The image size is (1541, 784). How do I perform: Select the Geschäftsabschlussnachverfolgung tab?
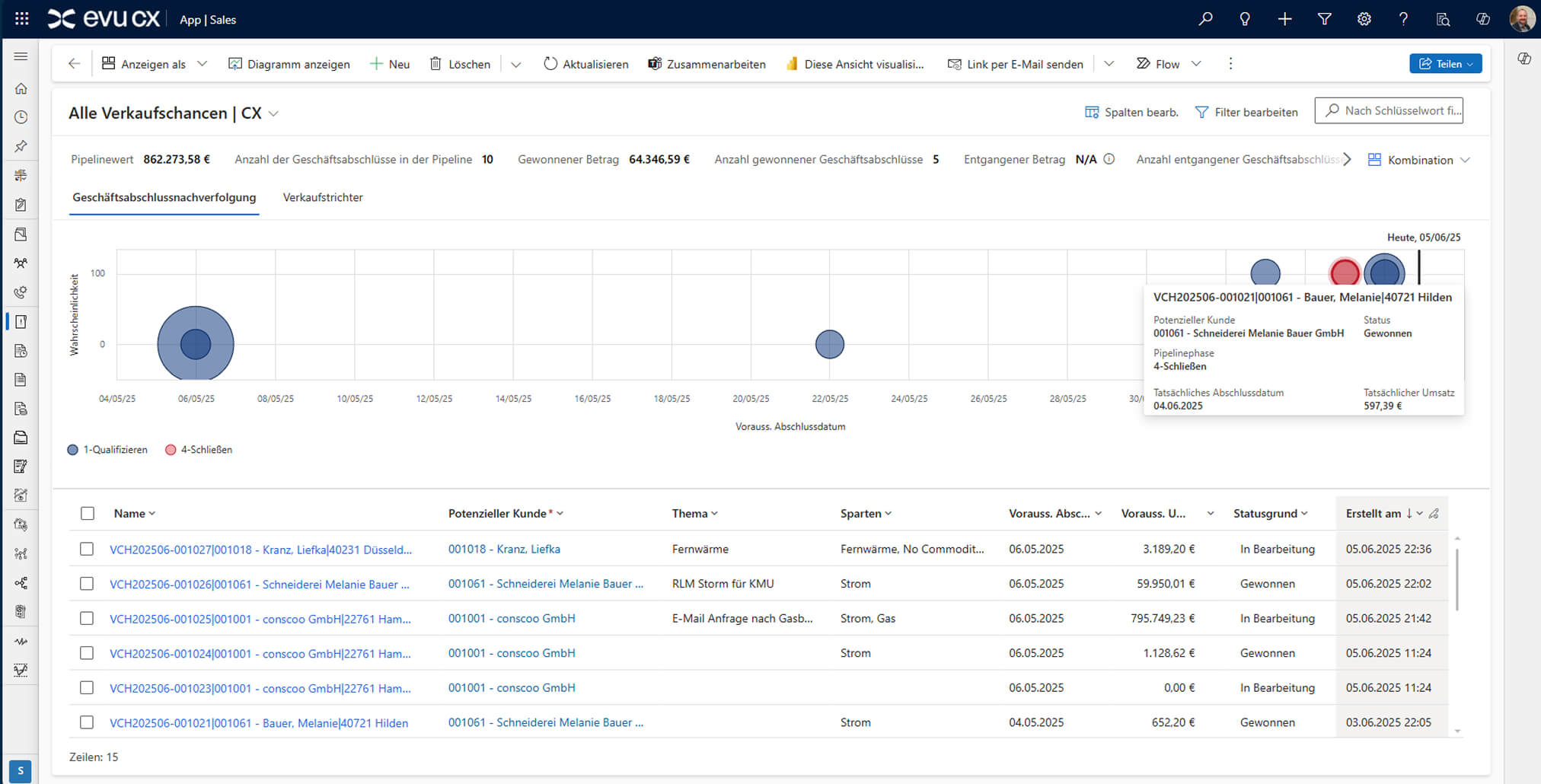pos(164,197)
